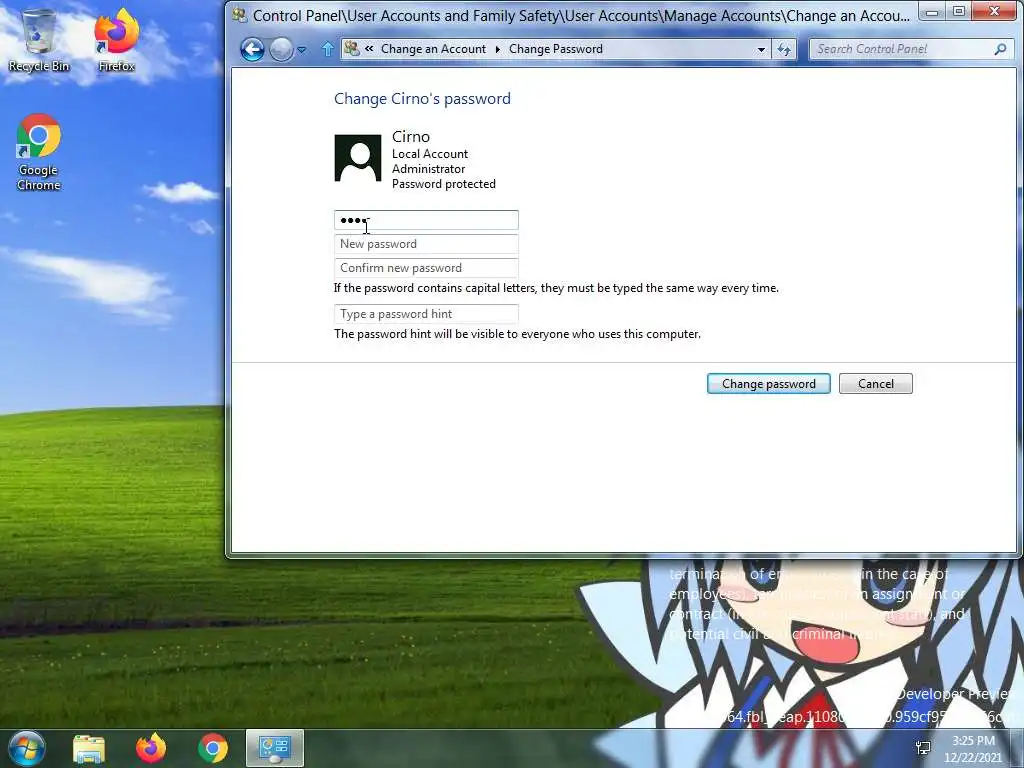Click the New password field
The image size is (1024, 768).
(426, 244)
